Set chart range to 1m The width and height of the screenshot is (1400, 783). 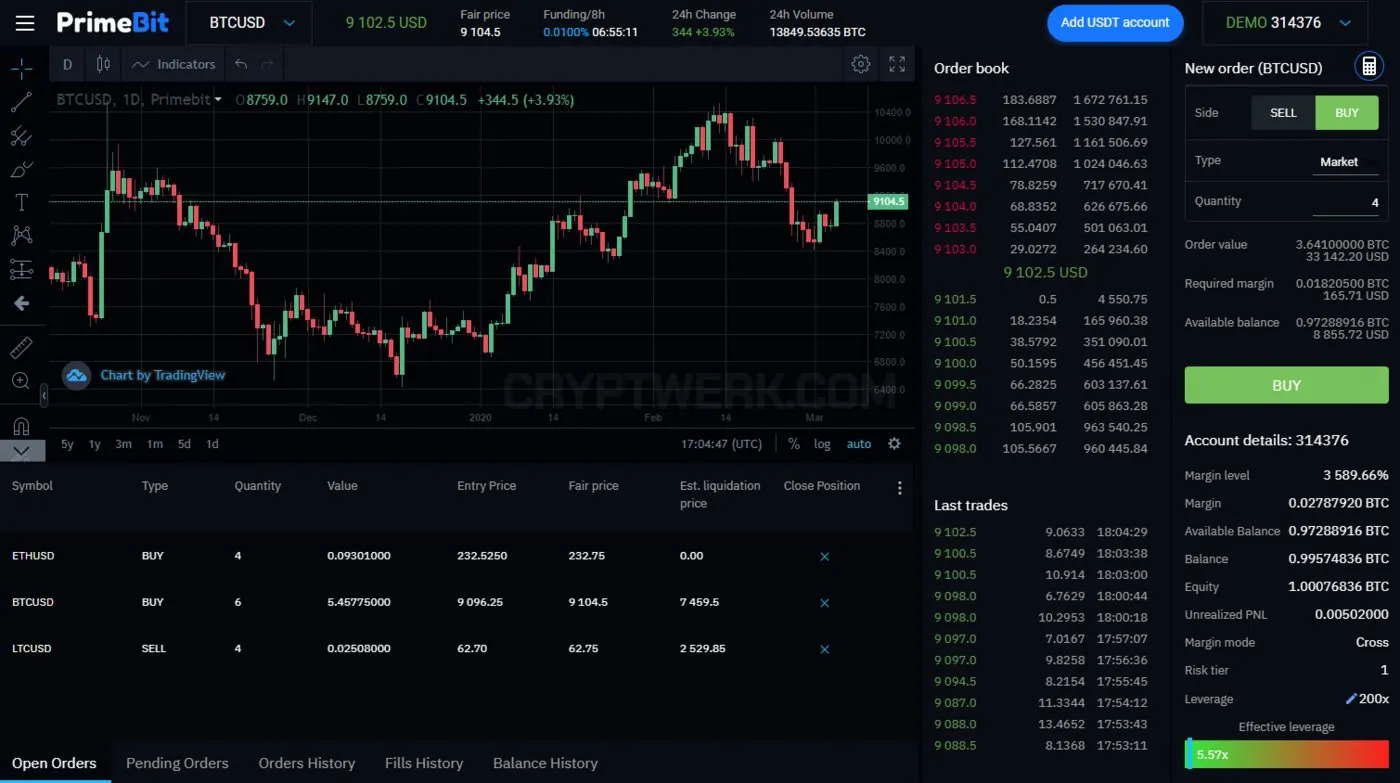point(154,444)
